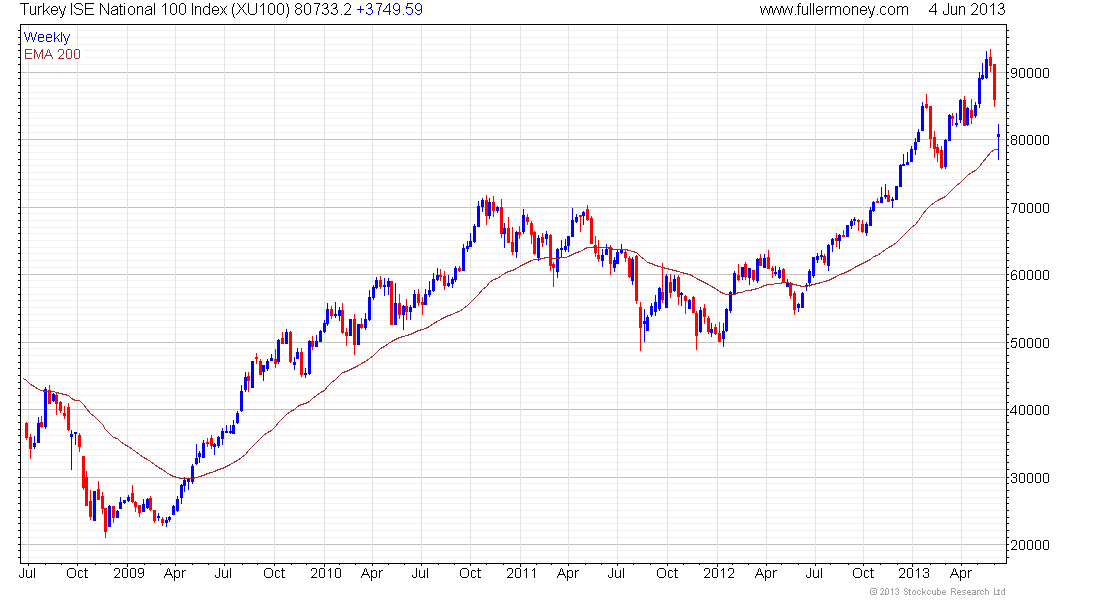Click the 90000 y-axis label

pos(1030,73)
